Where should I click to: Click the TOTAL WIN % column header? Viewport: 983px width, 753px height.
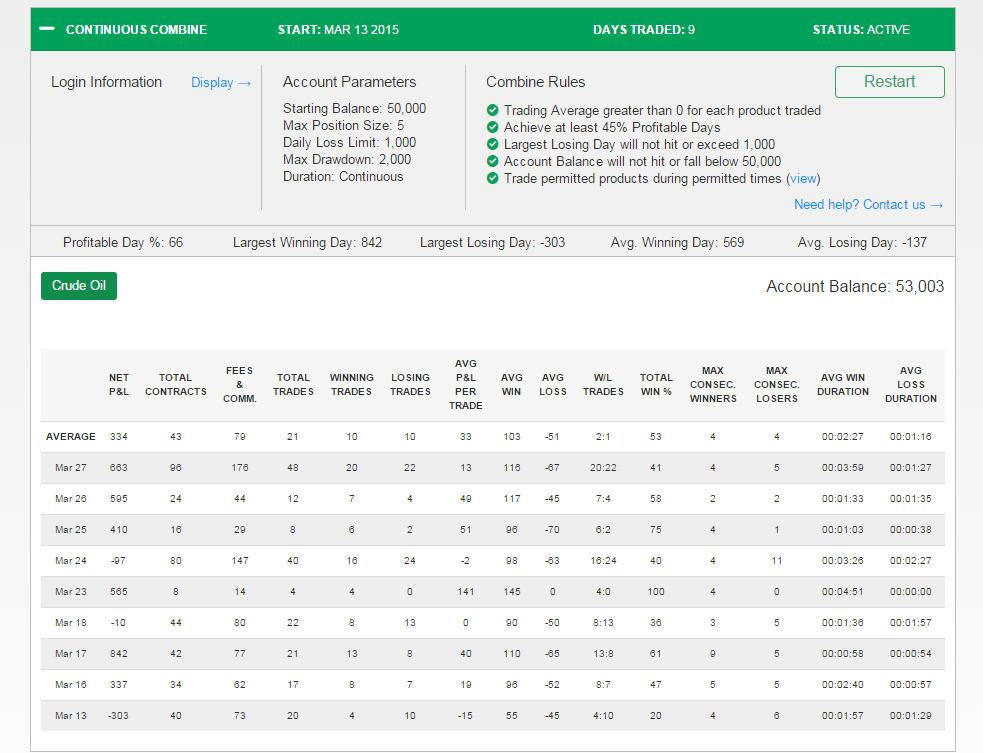tap(656, 384)
